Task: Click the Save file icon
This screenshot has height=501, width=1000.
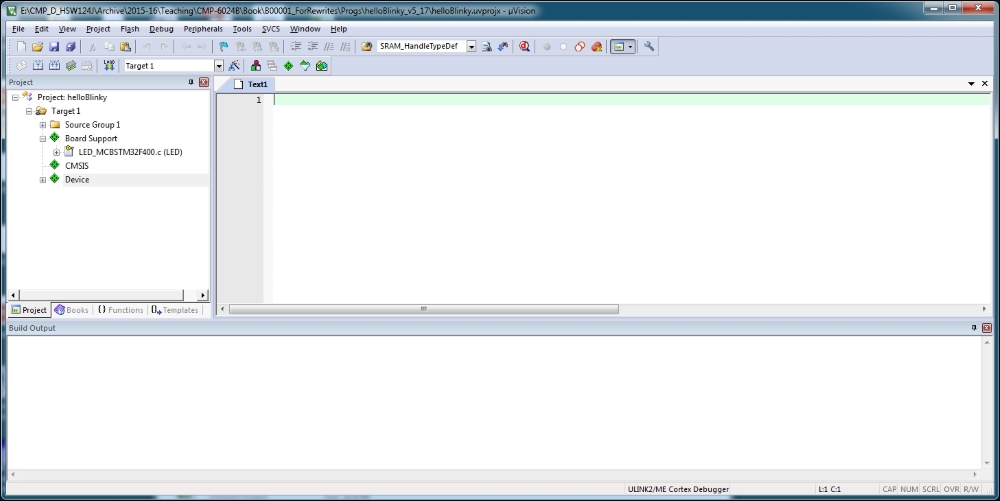Action: [54, 47]
